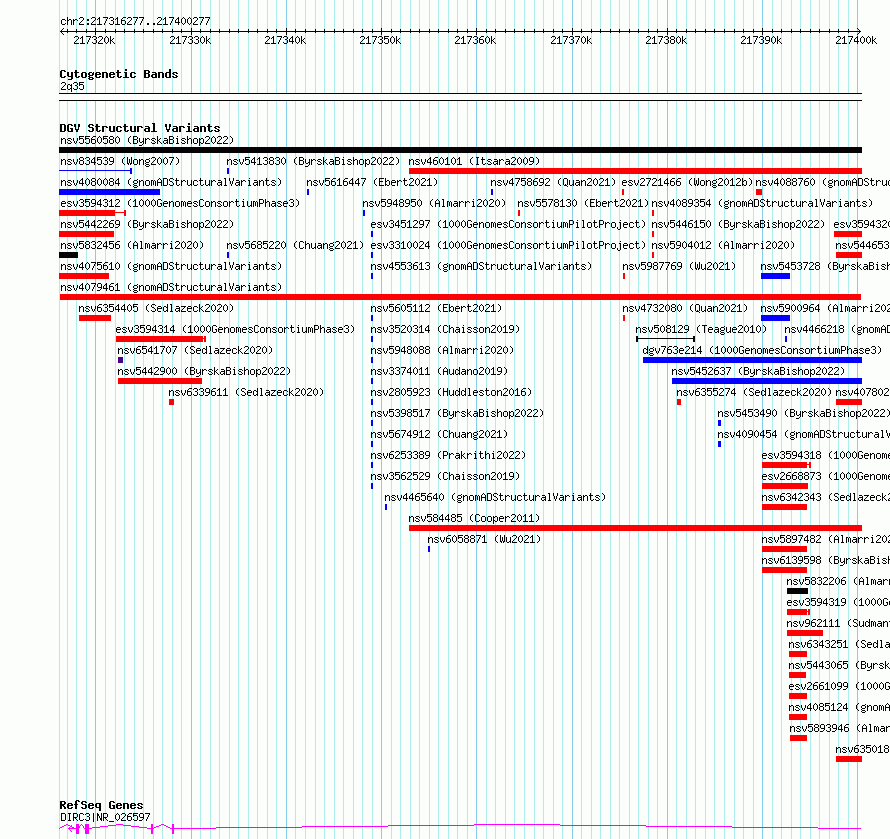
Task: Click nsv5442900 (ByrskaBishop2022) label
Action: click(204, 371)
